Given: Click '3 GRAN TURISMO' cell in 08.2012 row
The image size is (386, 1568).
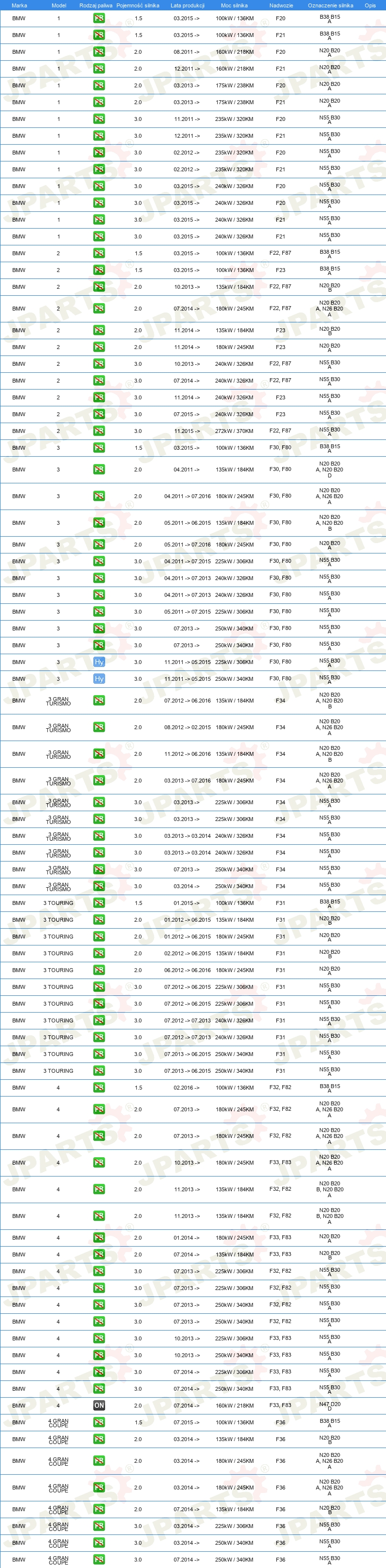Looking at the screenshot, I should (58, 727).
